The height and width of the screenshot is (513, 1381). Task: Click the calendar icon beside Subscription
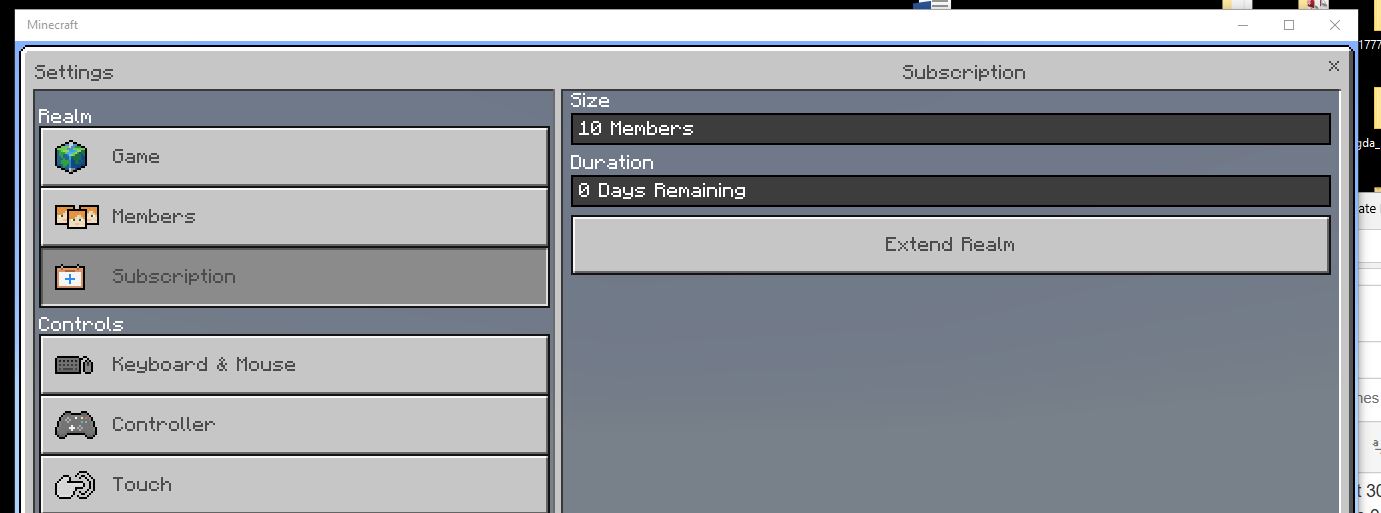click(69, 277)
